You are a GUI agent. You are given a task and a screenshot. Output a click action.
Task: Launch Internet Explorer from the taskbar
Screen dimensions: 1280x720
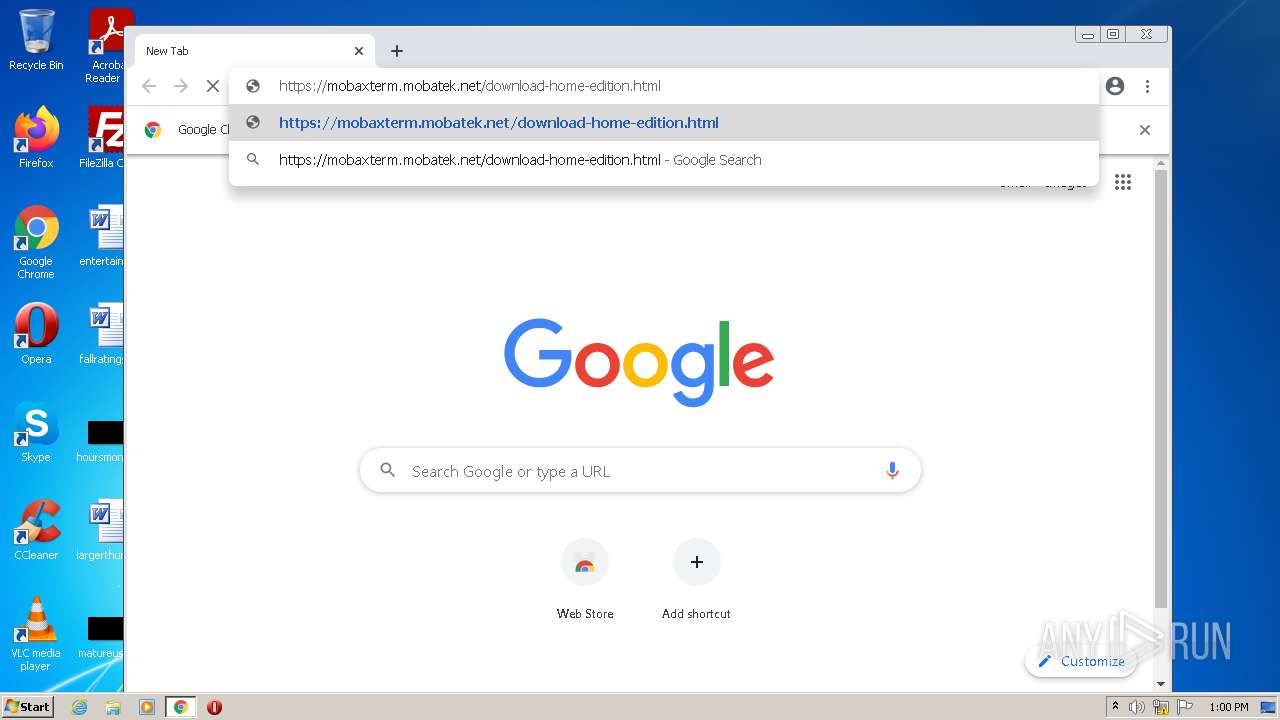pos(79,707)
